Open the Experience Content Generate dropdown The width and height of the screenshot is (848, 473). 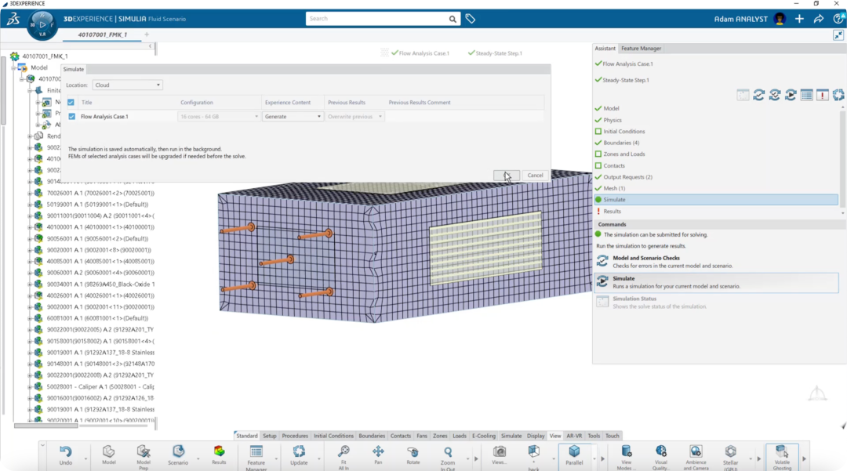(290, 117)
